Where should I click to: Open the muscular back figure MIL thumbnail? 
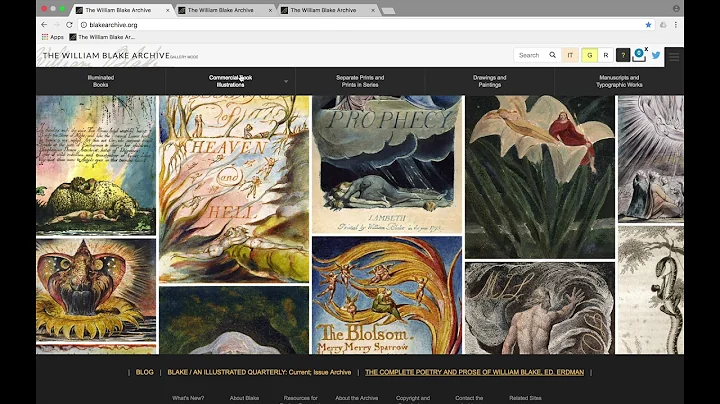coord(540,308)
